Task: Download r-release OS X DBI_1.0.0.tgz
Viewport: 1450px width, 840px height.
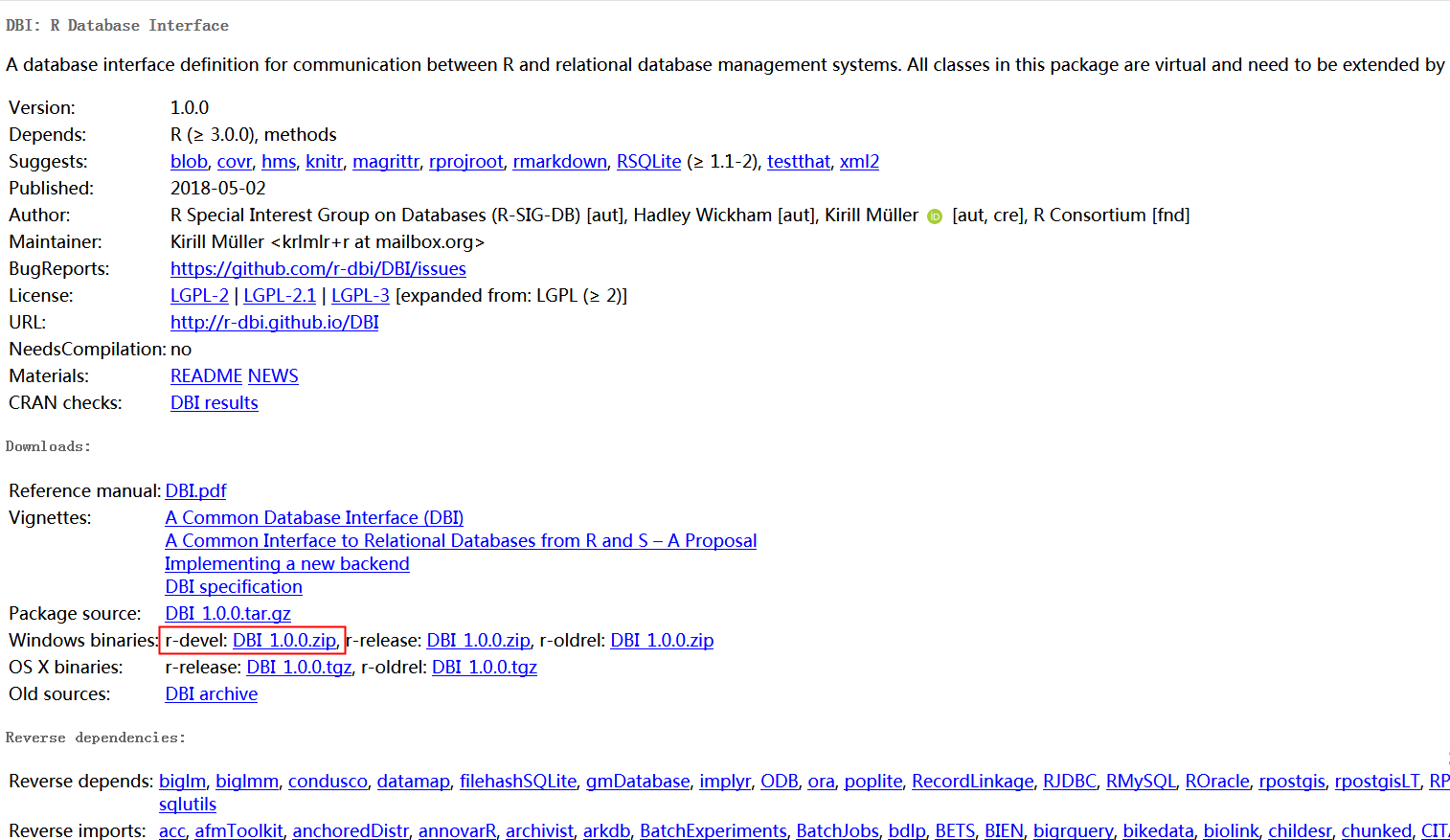Action: [299, 668]
